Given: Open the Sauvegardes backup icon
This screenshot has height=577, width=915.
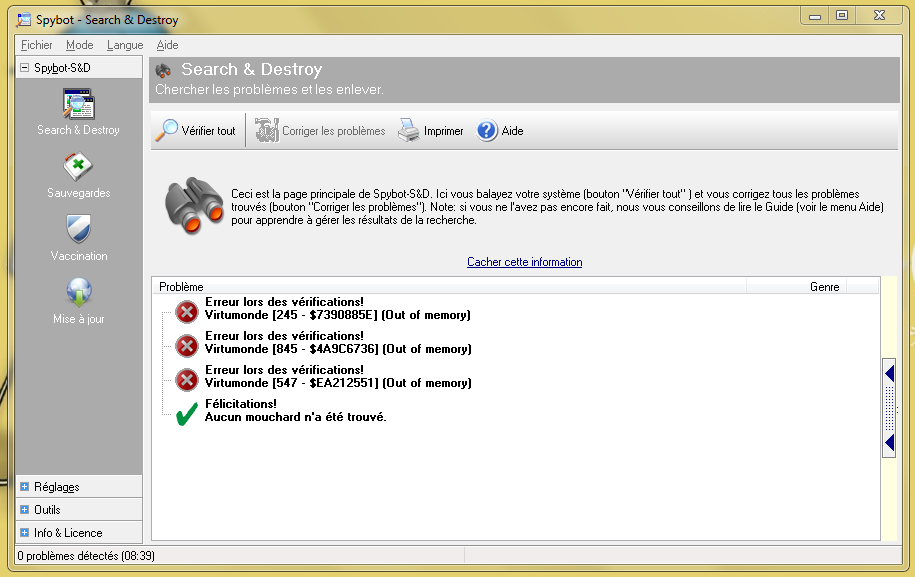Looking at the screenshot, I should [x=78, y=168].
